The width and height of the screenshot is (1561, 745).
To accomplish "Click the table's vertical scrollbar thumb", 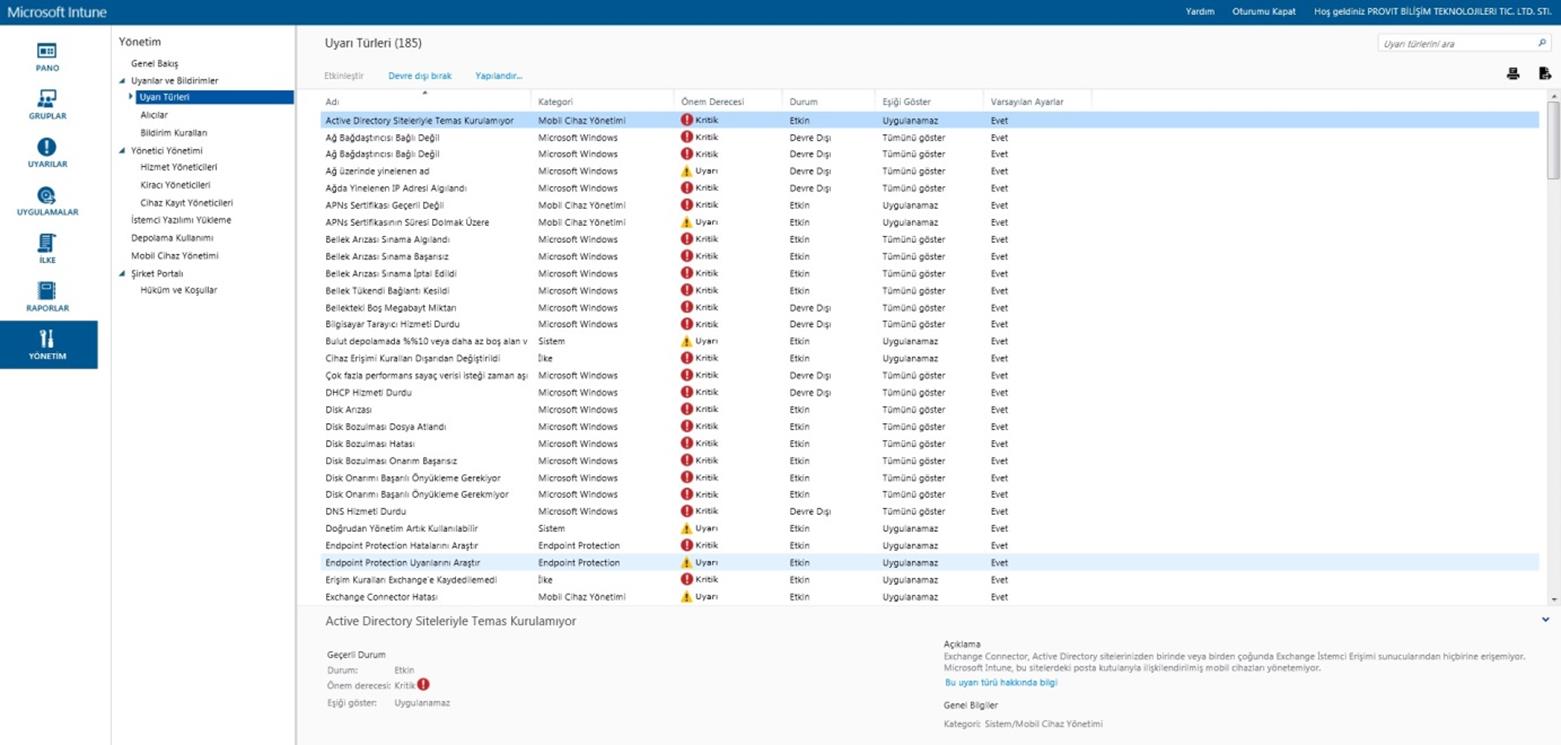I will click(x=1553, y=139).
